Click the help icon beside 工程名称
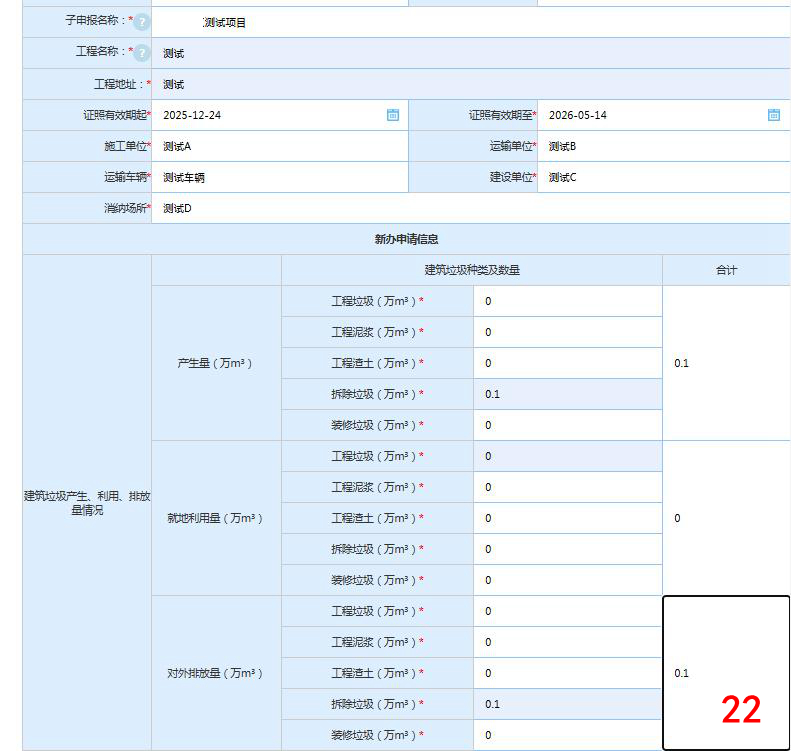This screenshot has height=751, width=791. point(142,53)
